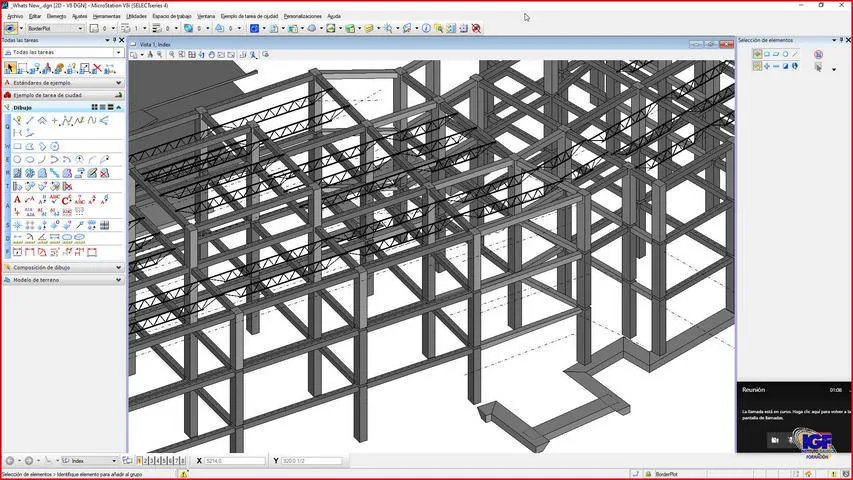
Task: Open the BorderPlot active level dropdown
Action: click(x=80, y=28)
